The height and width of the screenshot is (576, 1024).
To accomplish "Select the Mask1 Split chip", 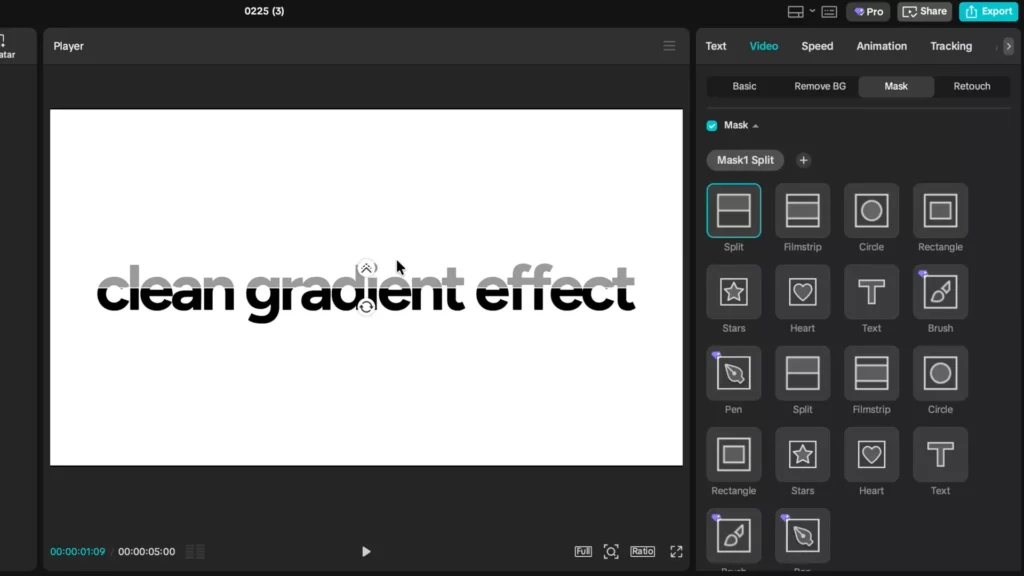I will [x=745, y=160].
